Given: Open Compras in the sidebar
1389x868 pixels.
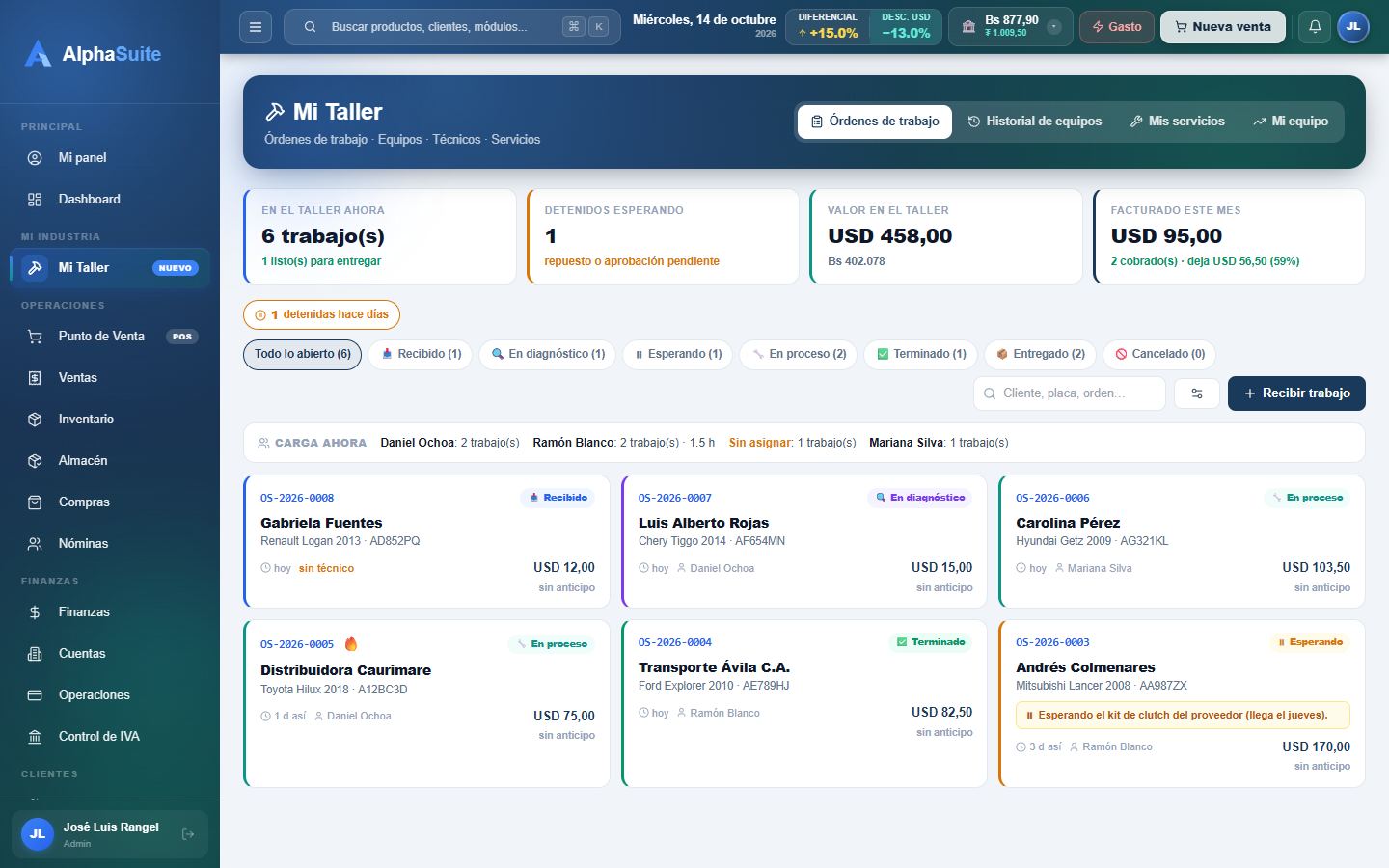Looking at the screenshot, I should (110, 502).
